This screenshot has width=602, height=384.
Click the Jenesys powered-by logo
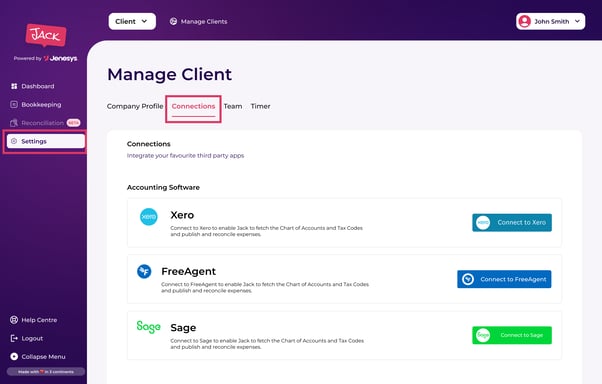60,58
